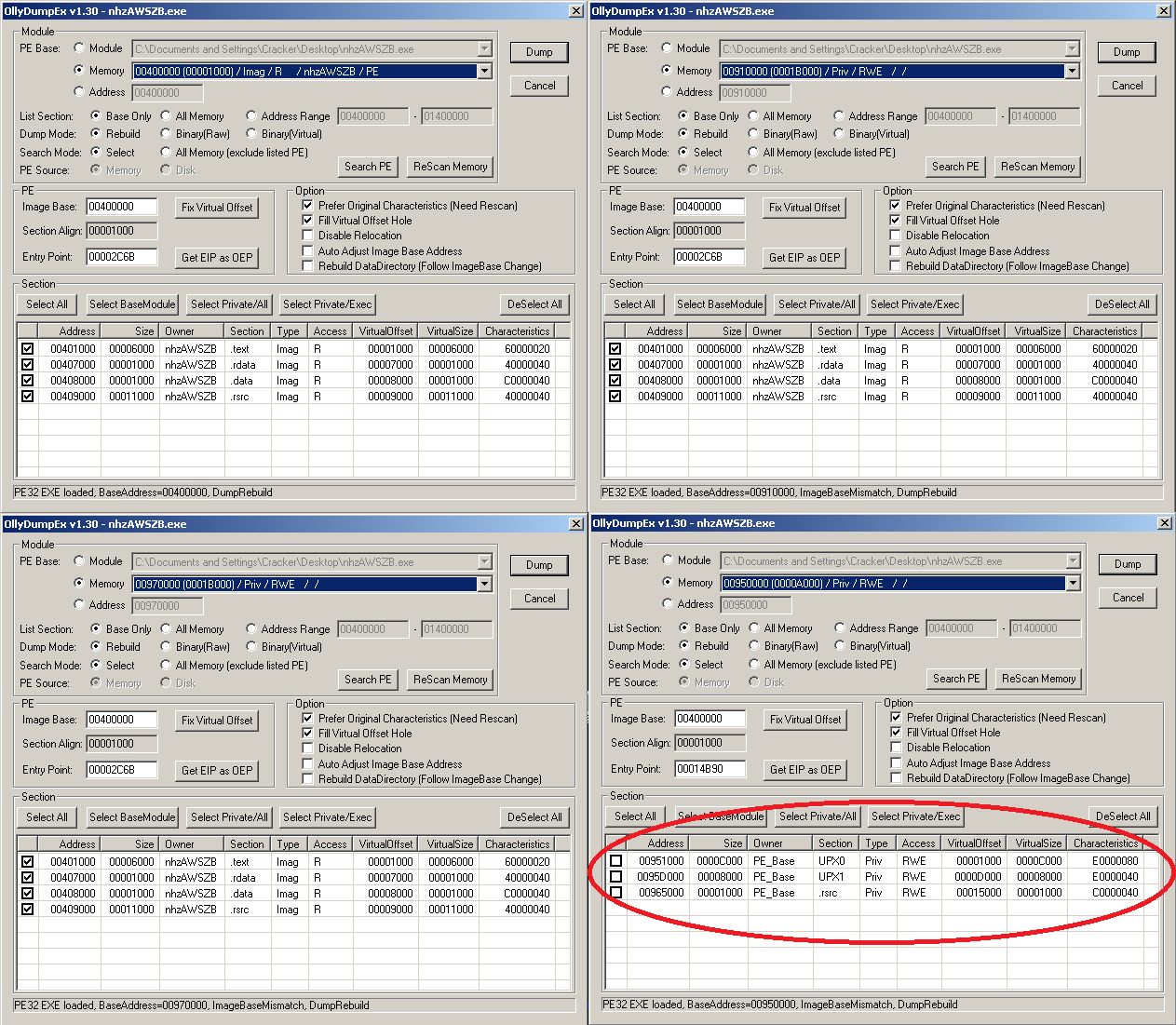Uncheck .text section row in 00400000 base window
This screenshot has height=1025, width=1176.
(28, 349)
